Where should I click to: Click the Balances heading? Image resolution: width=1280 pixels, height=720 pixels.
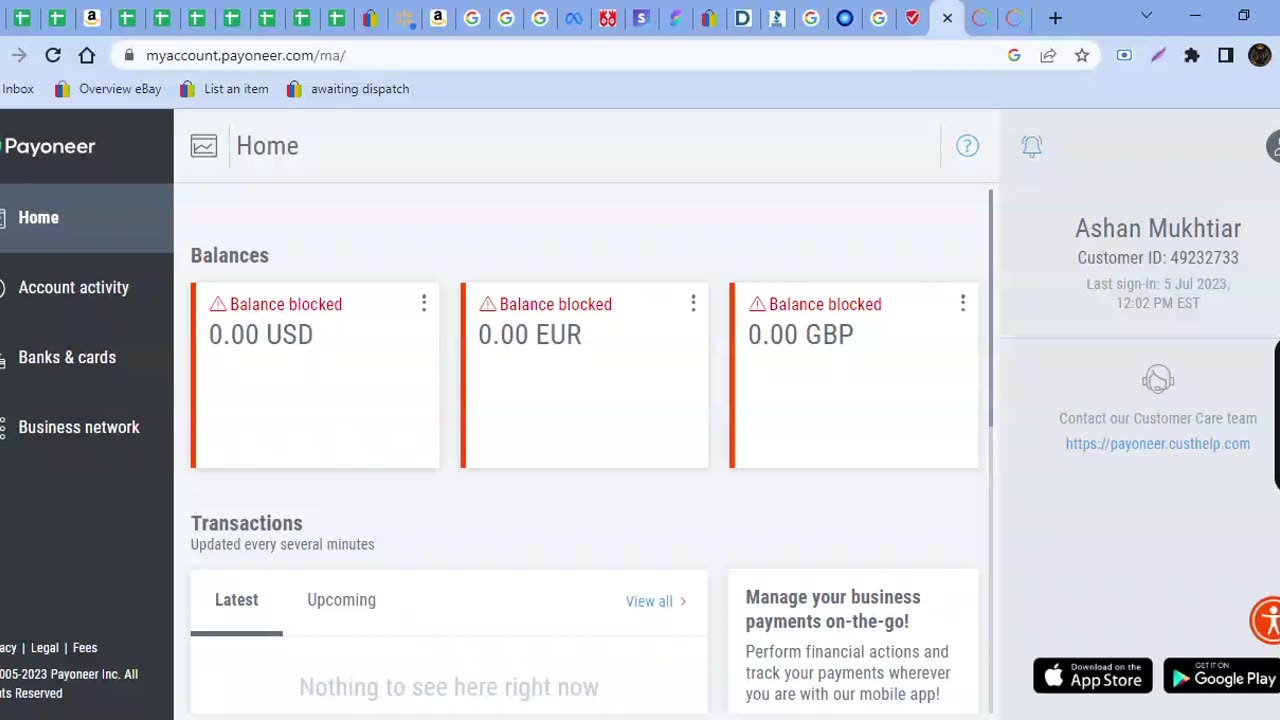pos(230,256)
